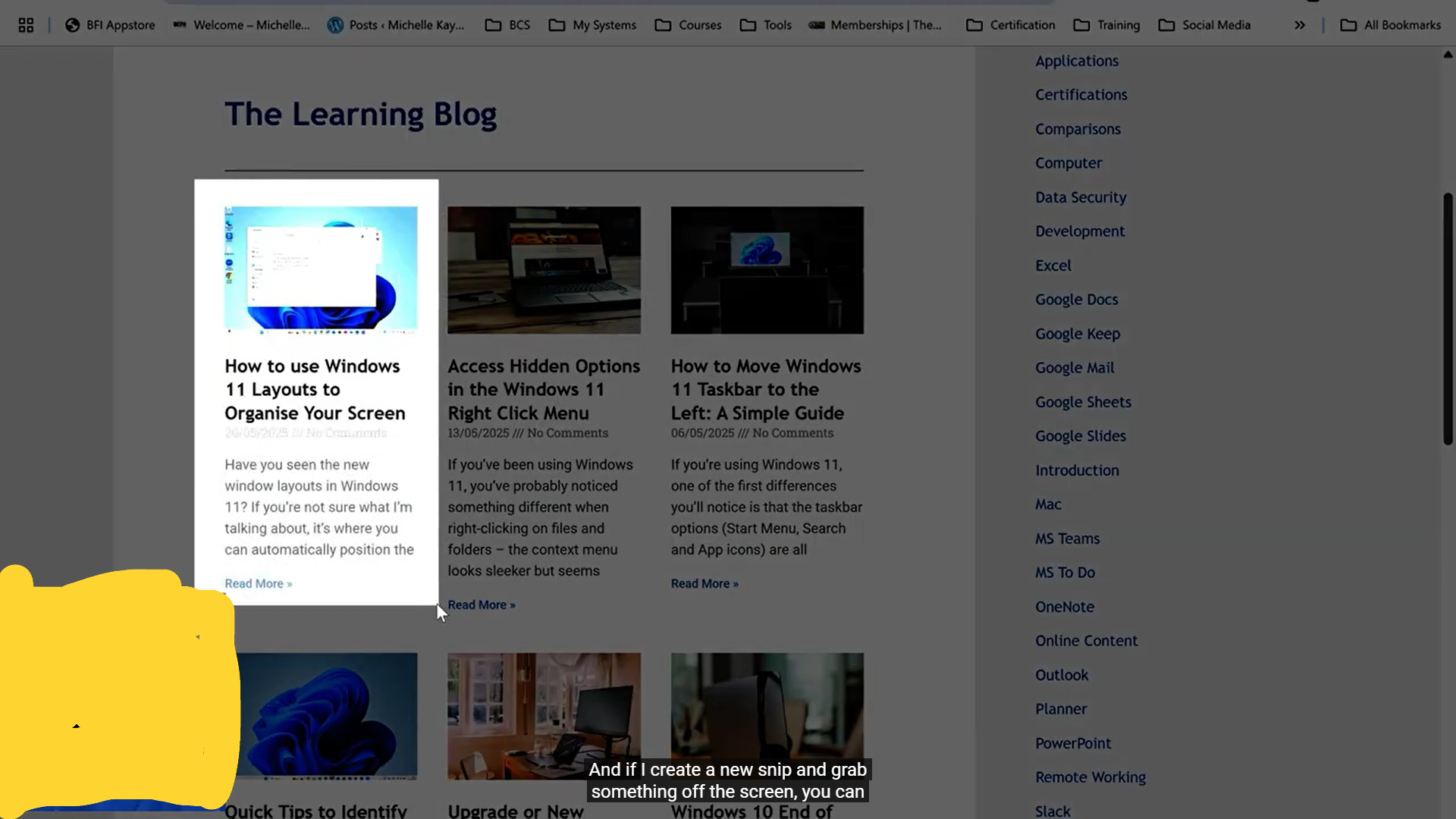This screenshot has width=1456, height=819.
Task: Open 'How to Move Windows 11 Taskbar' title
Action: (766, 390)
